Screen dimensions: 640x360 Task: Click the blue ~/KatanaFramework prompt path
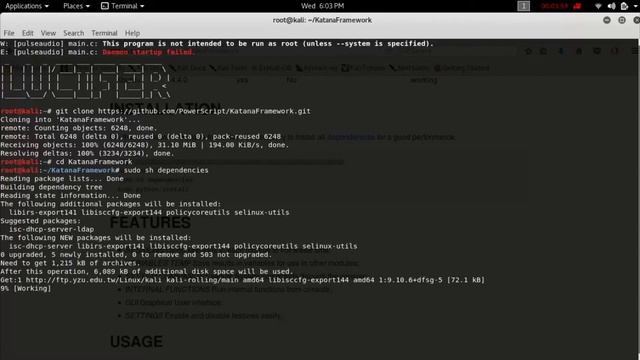(x=79, y=170)
